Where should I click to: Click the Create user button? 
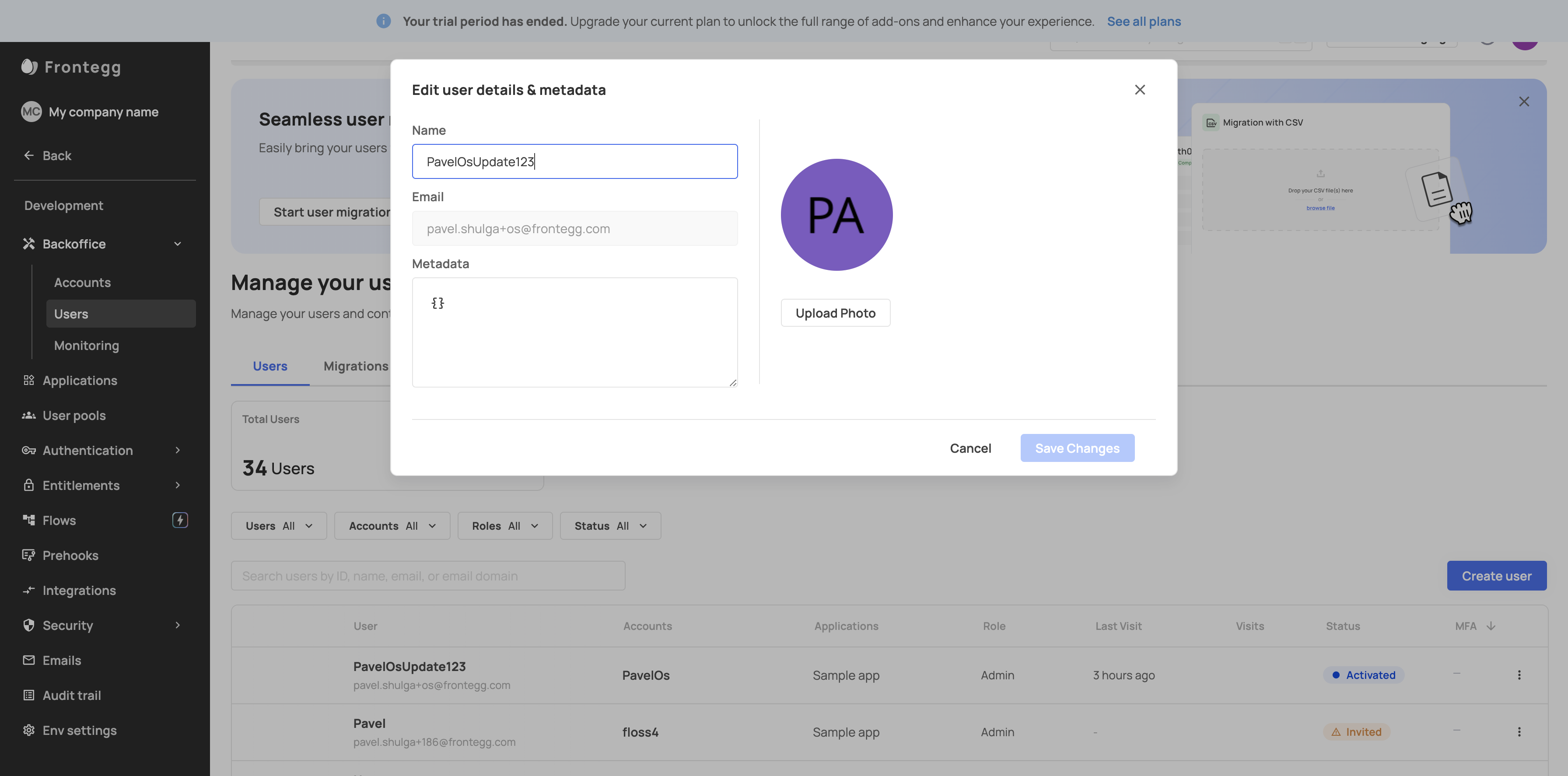click(x=1496, y=575)
